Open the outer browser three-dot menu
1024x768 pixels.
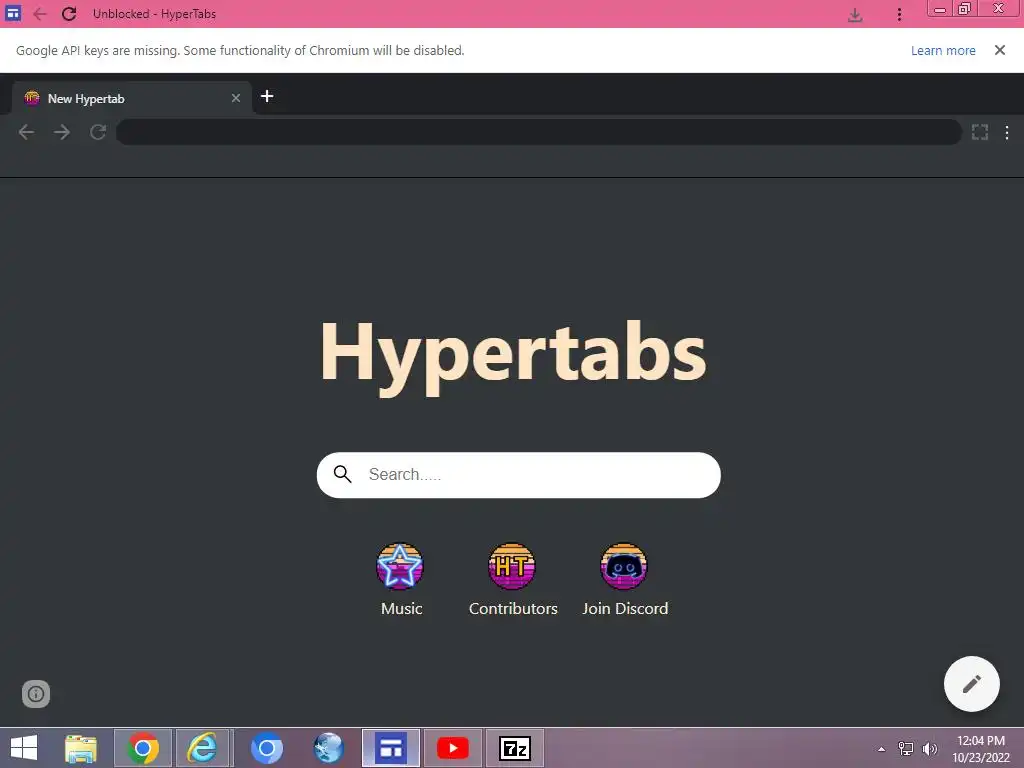(x=899, y=14)
